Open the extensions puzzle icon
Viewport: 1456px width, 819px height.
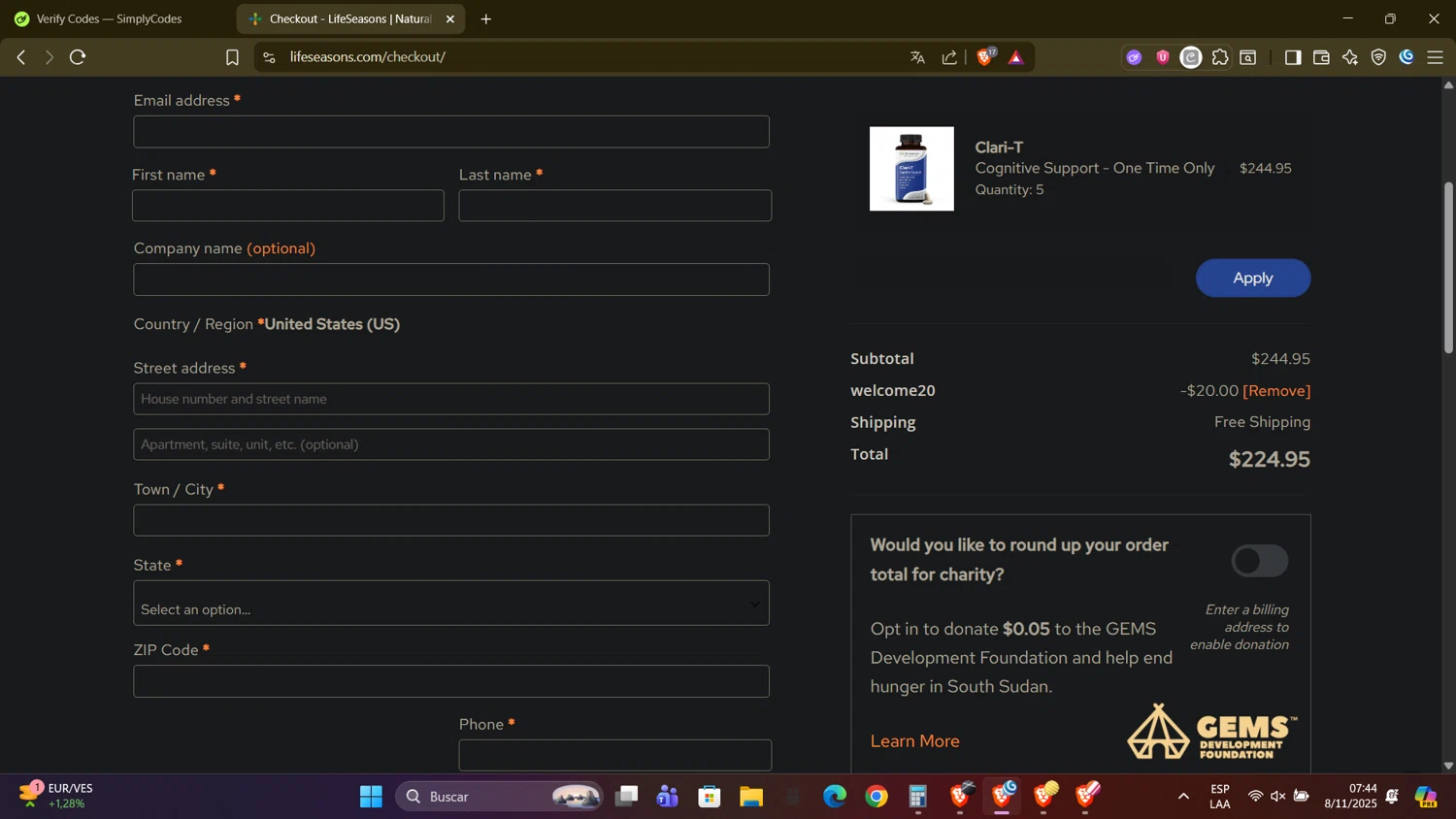point(1220,57)
